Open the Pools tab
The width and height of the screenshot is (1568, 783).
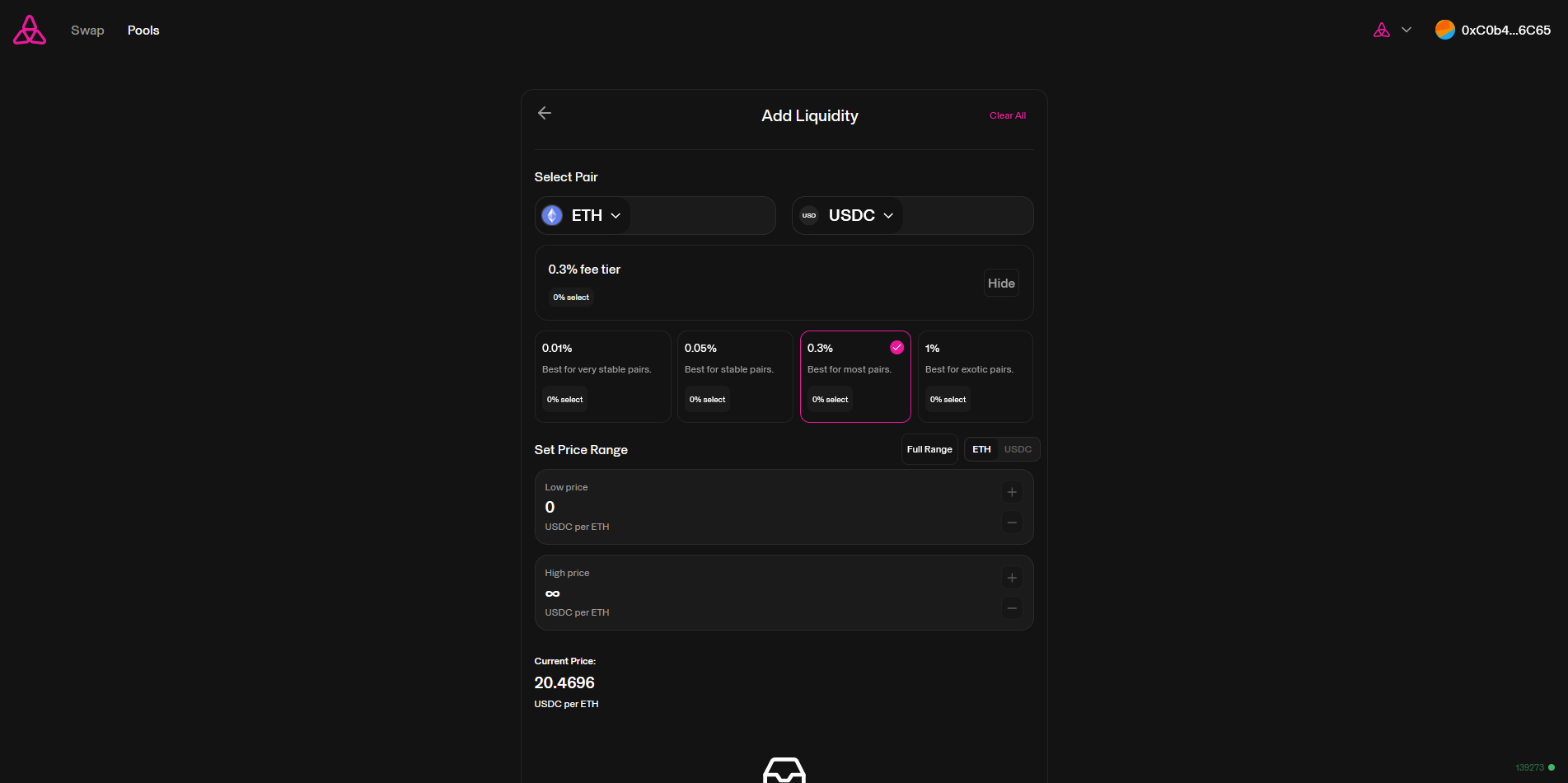point(143,30)
